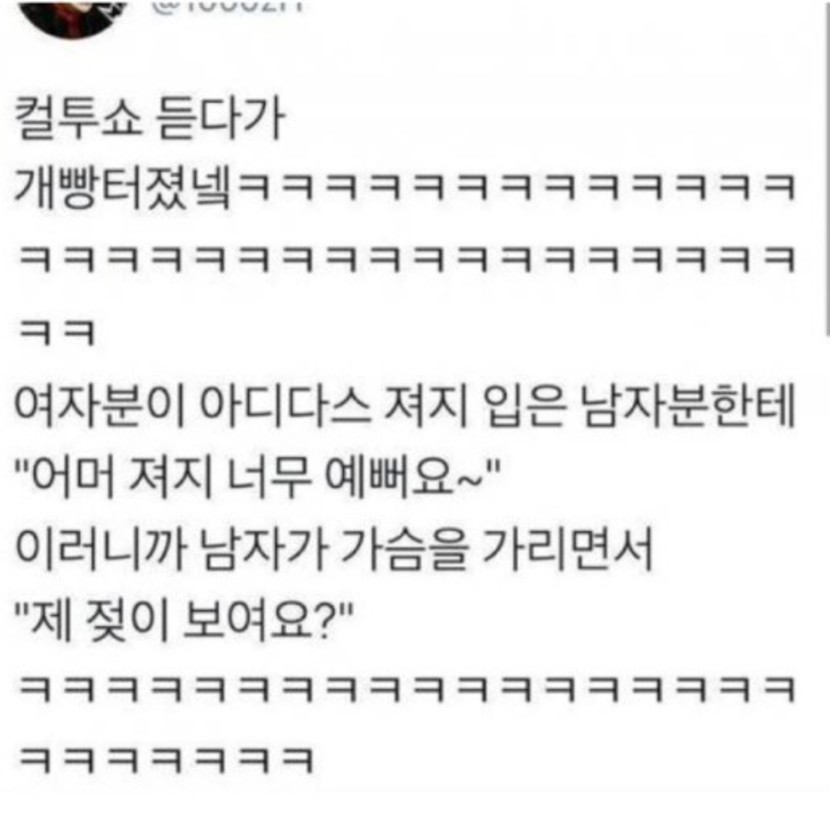Click the word '이러니까' in the tweet
Viewport: 830px width, 824px height.
tap(101, 549)
